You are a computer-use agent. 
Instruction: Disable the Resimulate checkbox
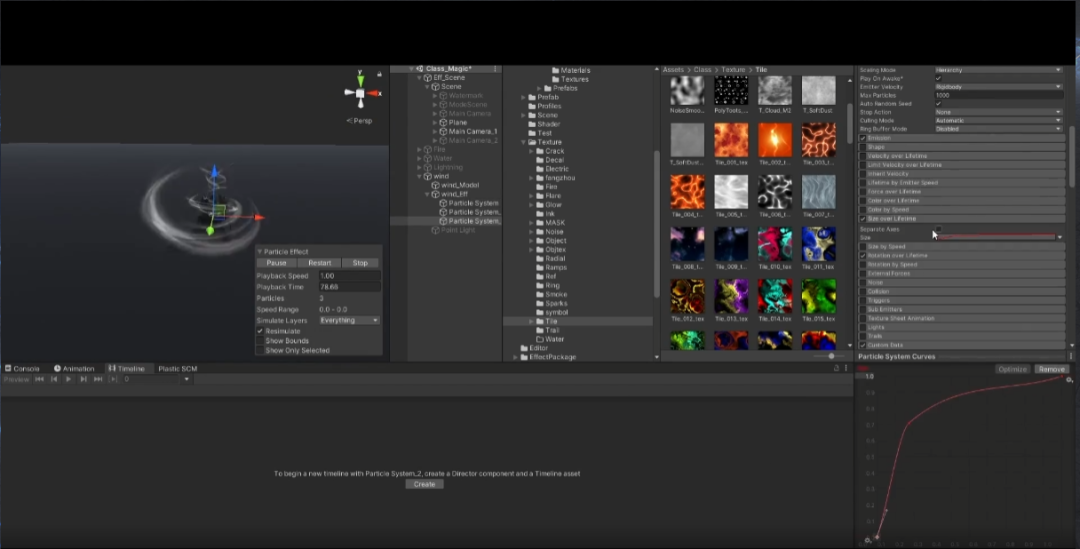coord(260,331)
